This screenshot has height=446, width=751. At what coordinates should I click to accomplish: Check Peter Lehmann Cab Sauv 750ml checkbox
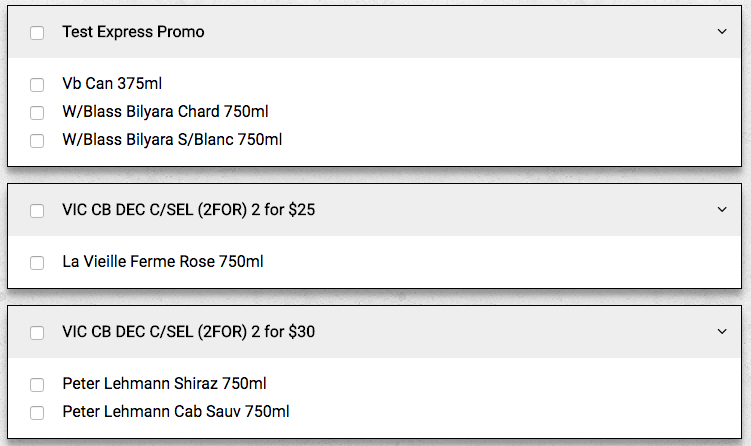37,412
